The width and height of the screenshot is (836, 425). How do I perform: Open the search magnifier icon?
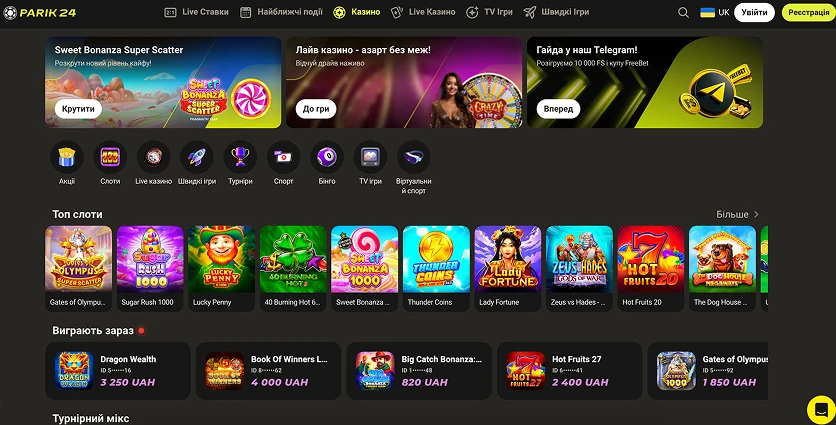click(x=683, y=12)
